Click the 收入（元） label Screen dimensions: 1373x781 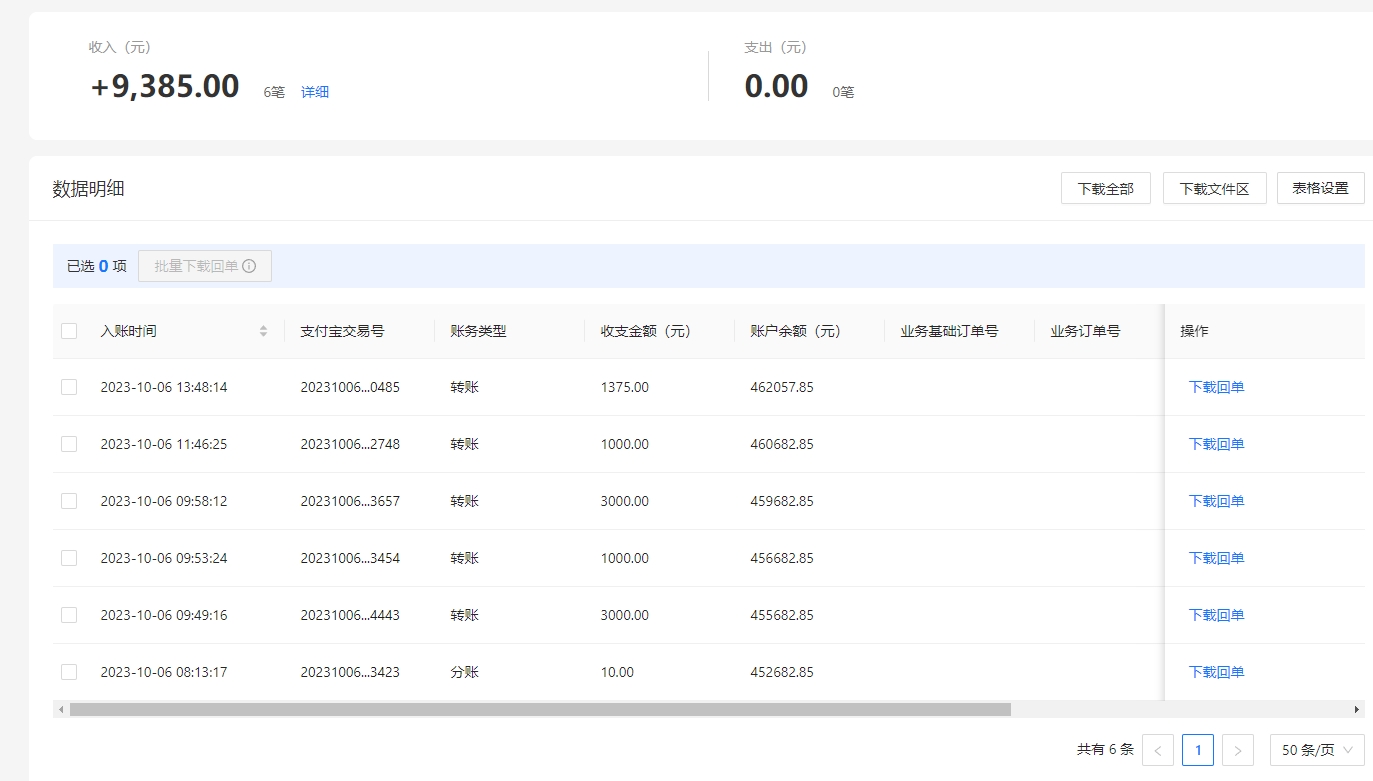click(120, 47)
